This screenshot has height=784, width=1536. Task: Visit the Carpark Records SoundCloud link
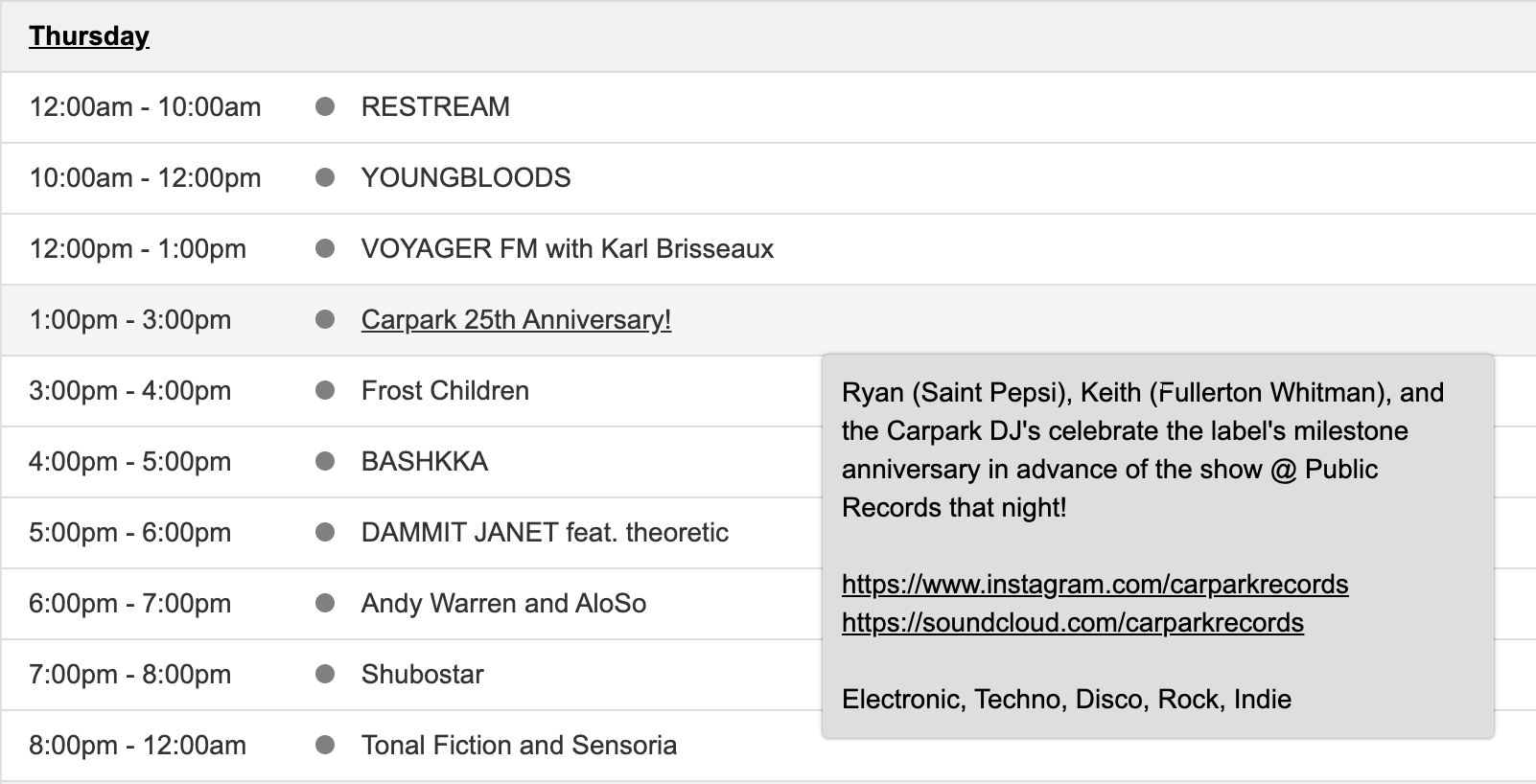(x=1072, y=622)
